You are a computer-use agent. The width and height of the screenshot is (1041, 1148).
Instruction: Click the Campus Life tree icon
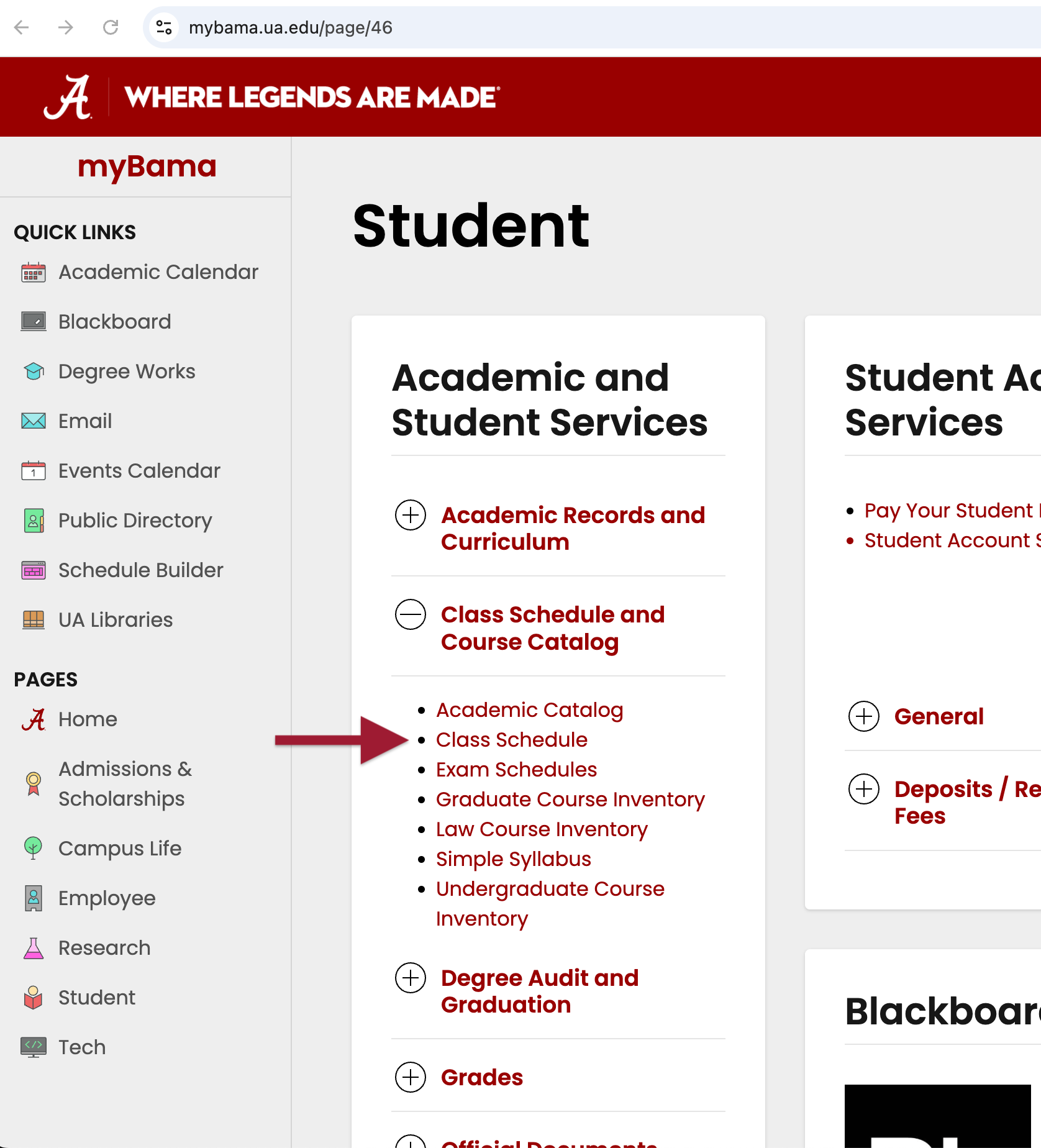(34, 849)
